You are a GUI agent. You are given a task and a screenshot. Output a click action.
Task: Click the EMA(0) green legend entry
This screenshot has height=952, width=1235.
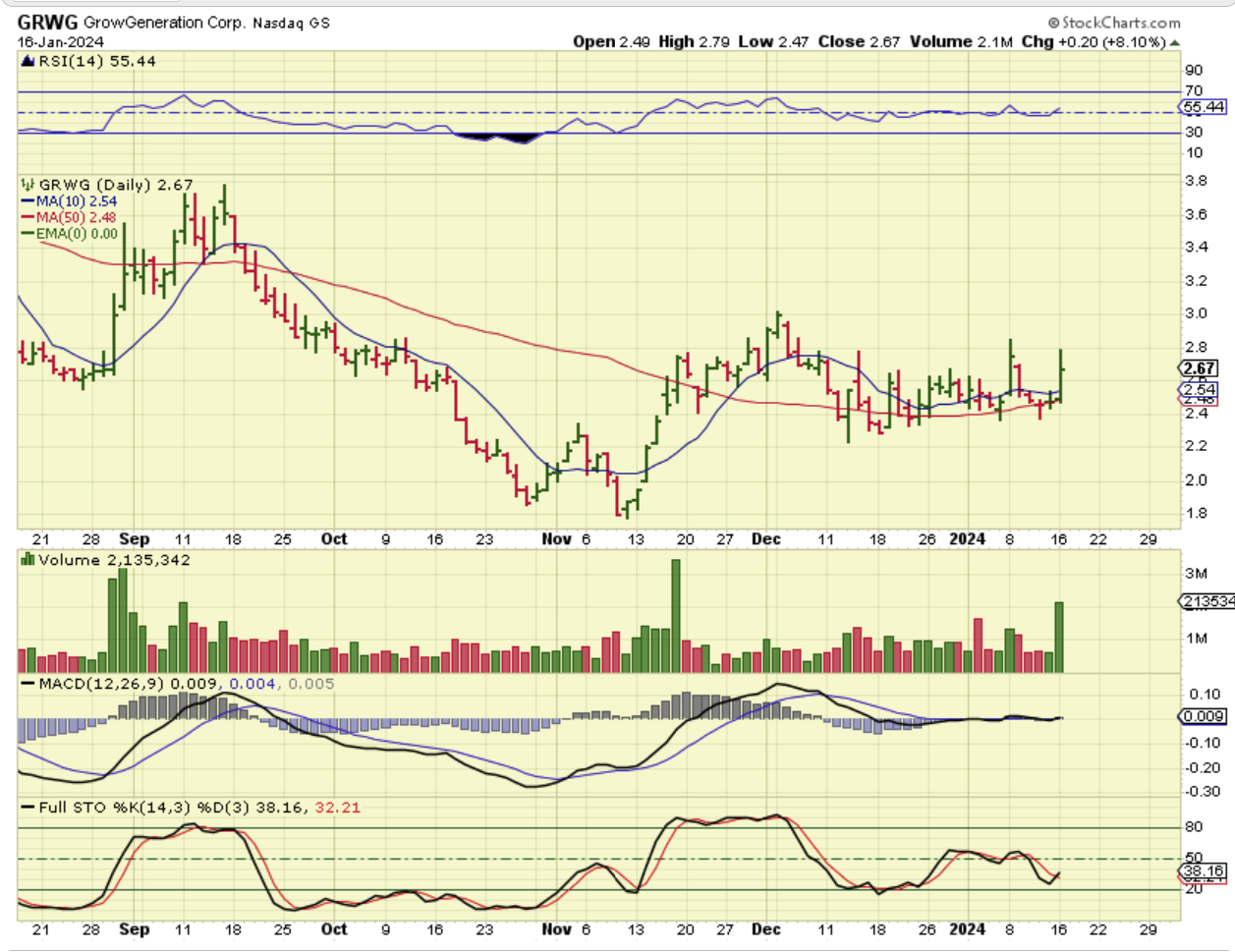(69, 233)
